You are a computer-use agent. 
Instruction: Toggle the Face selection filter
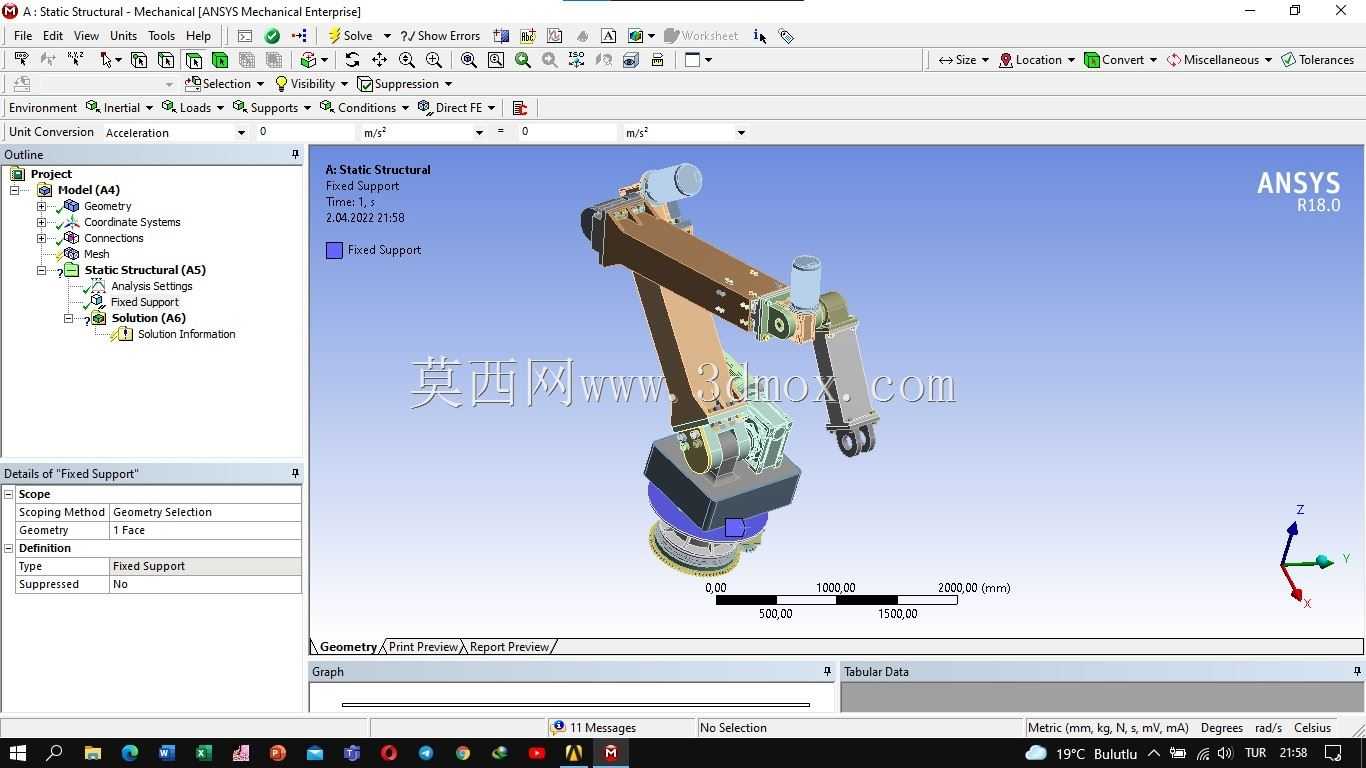(193, 60)
